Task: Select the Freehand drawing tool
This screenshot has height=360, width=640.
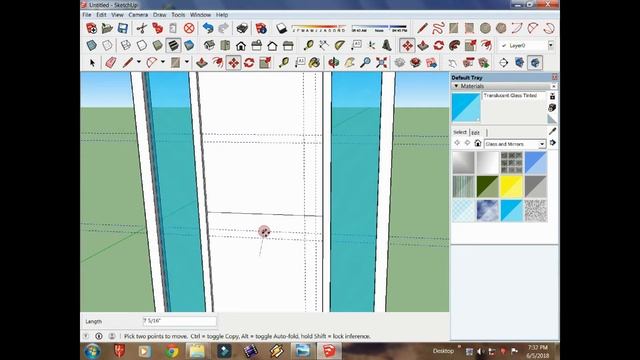Action: [x=438, y=28]
